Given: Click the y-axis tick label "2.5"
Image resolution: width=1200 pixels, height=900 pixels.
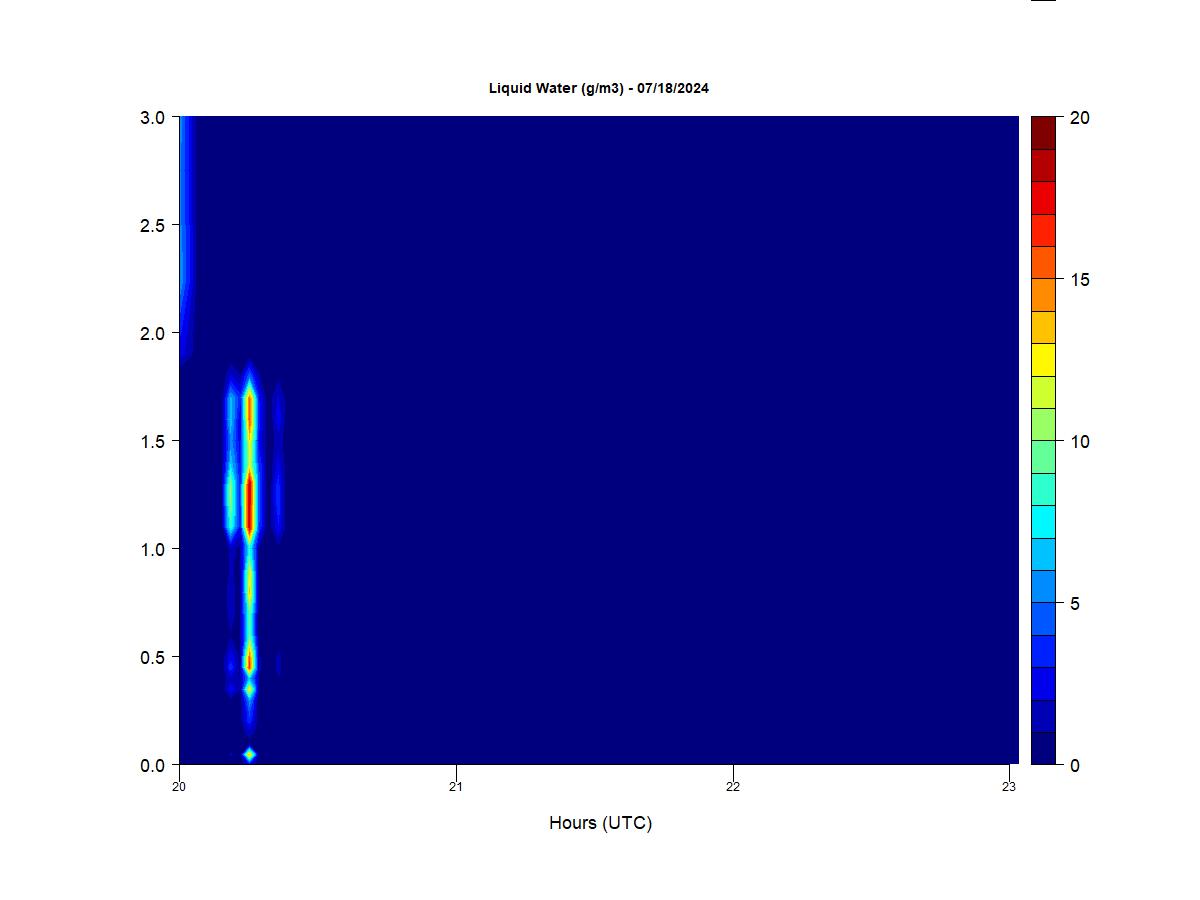Looking at the screenshot, I should point(152,225).
